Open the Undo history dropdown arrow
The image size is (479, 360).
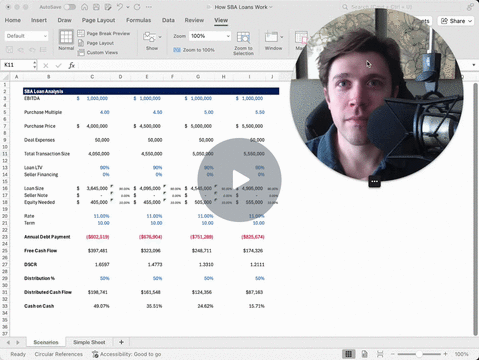[128, 7]
